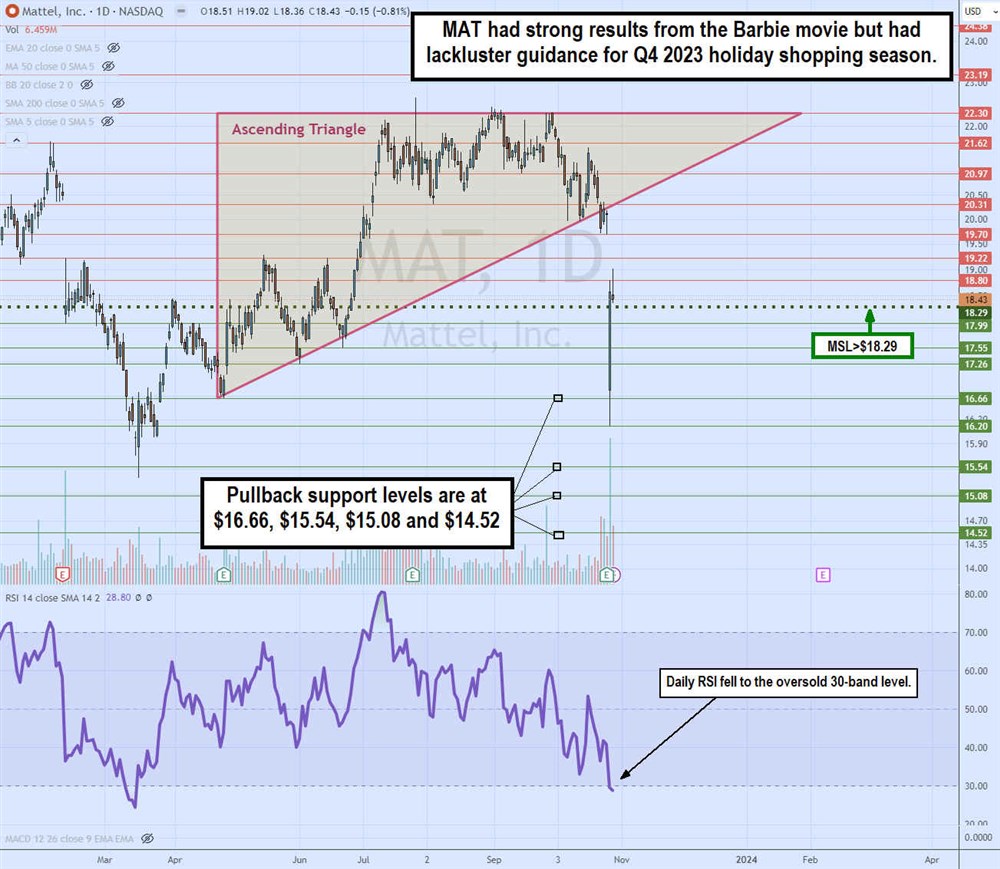Select the SMA 200 close legend label
This screenshot has width=1000, height=869.
(x=55, y=103)
